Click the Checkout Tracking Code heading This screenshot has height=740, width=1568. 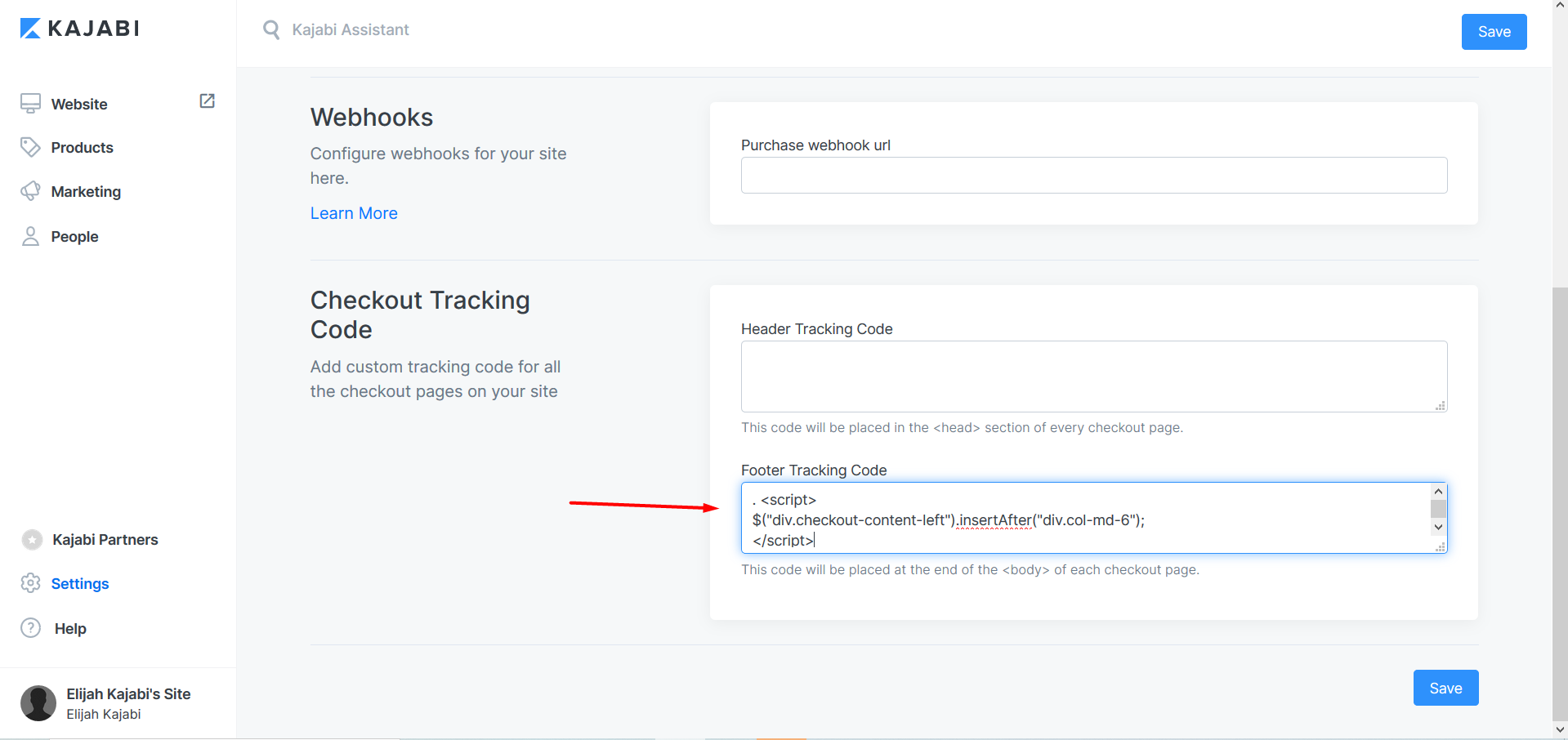420,314
